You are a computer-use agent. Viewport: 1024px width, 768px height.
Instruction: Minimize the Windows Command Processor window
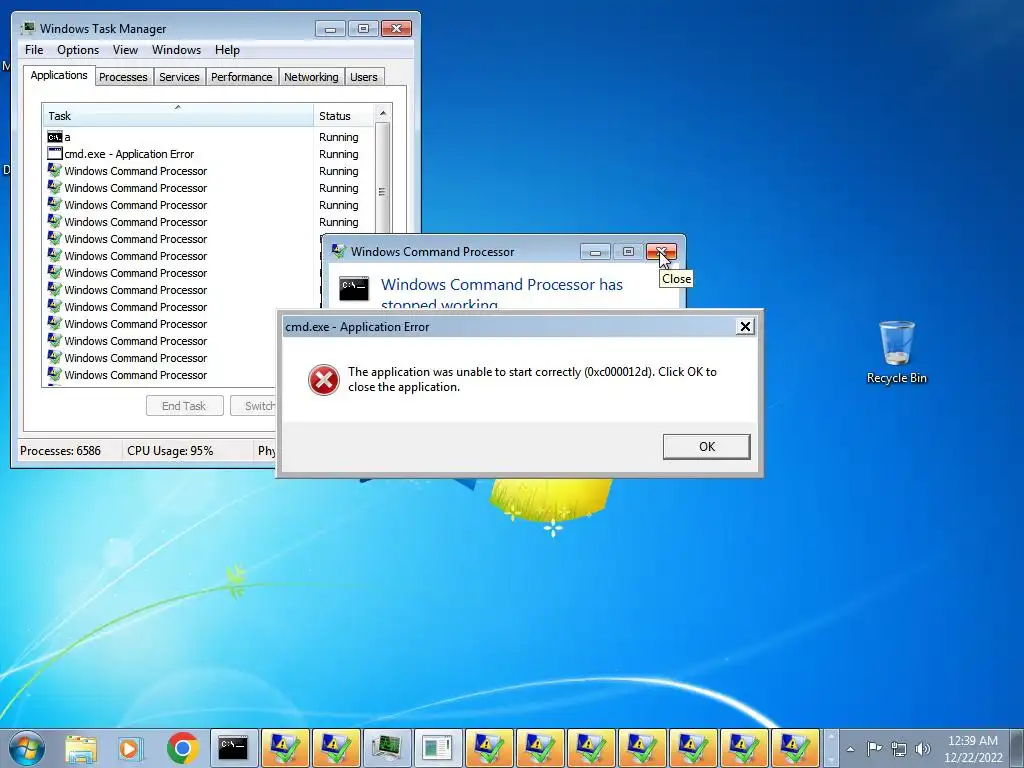point(595,251)
